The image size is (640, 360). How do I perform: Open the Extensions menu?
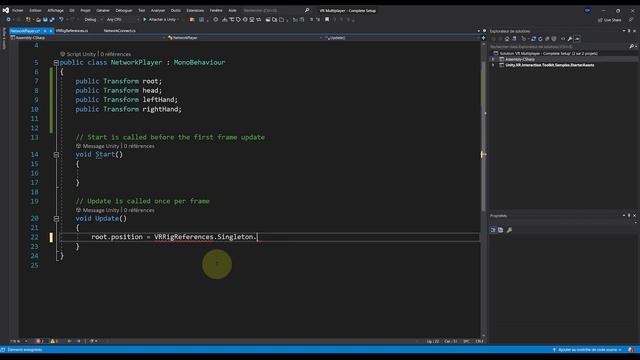click(x=195, y=10)
